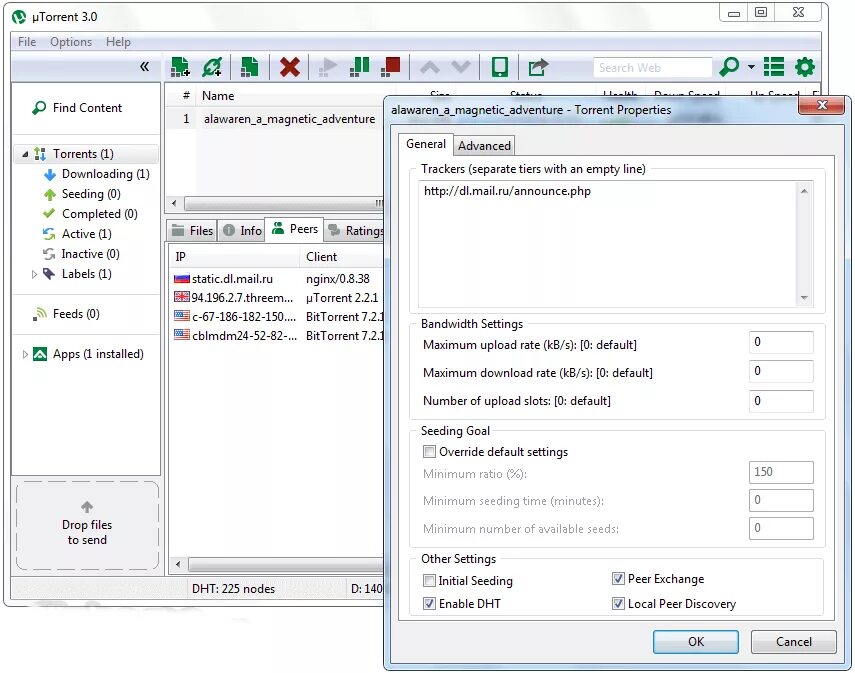Click trackers scrollbar down arrow
The width and height of the screenshot is (855, 673).
pos(804,298)
